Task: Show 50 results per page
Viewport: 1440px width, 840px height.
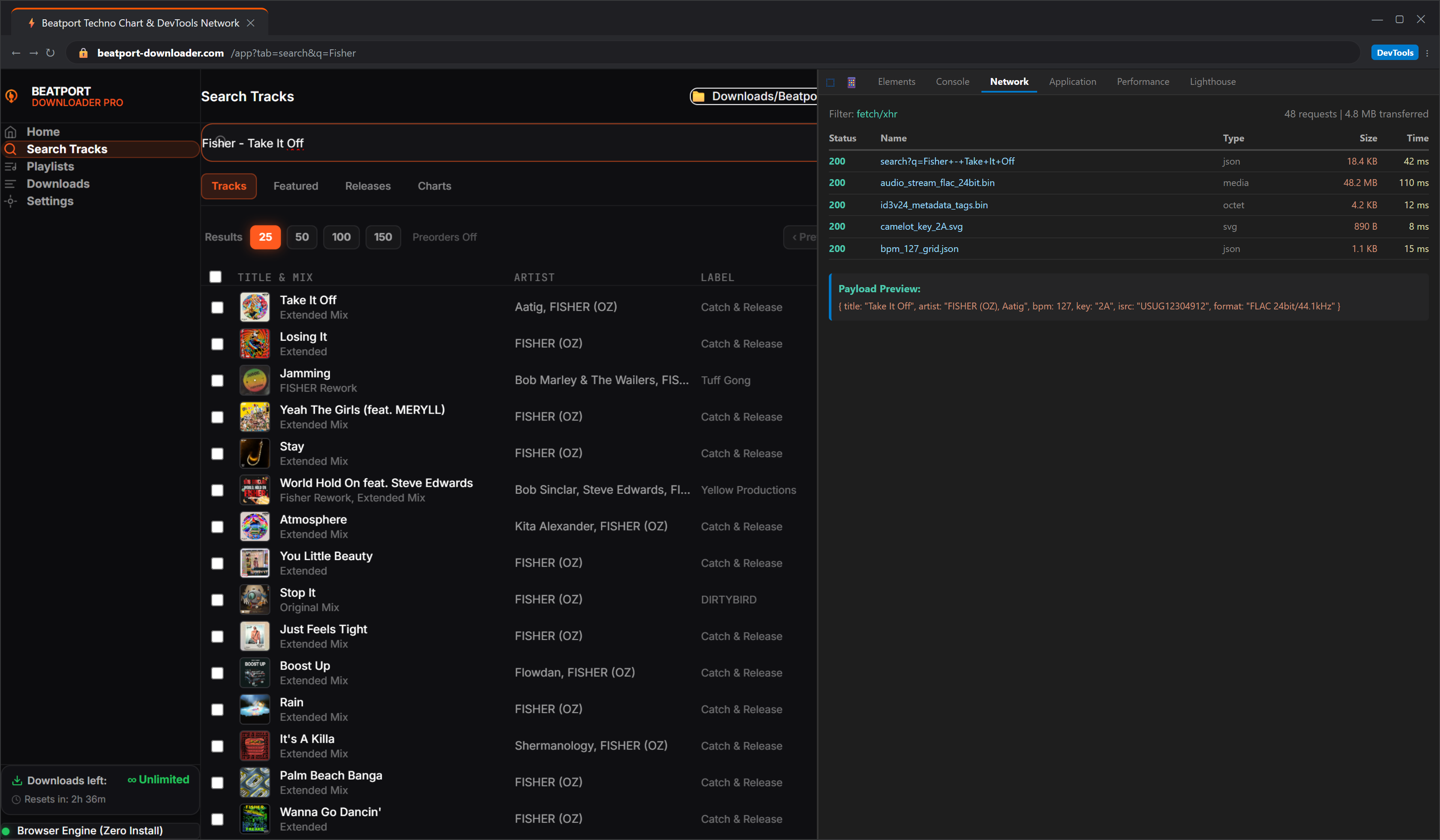Action: click(x=302, y=237)
